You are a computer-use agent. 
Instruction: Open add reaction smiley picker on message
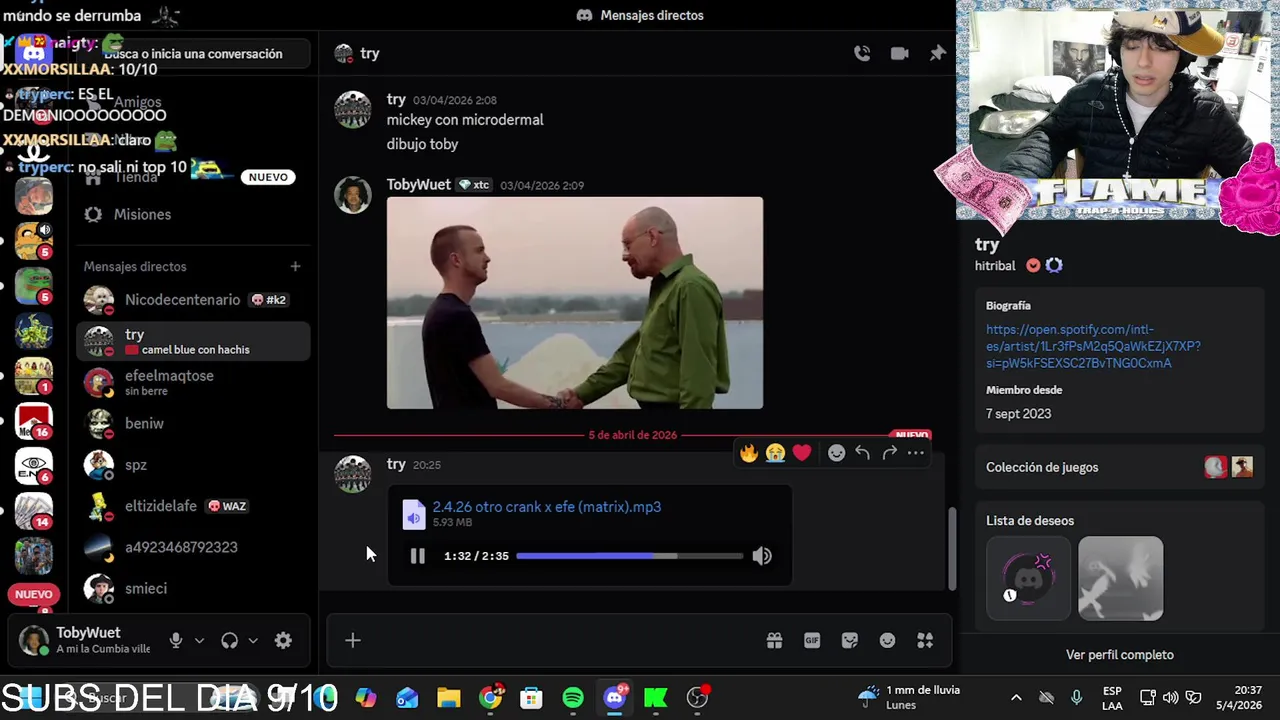(836, 453)
